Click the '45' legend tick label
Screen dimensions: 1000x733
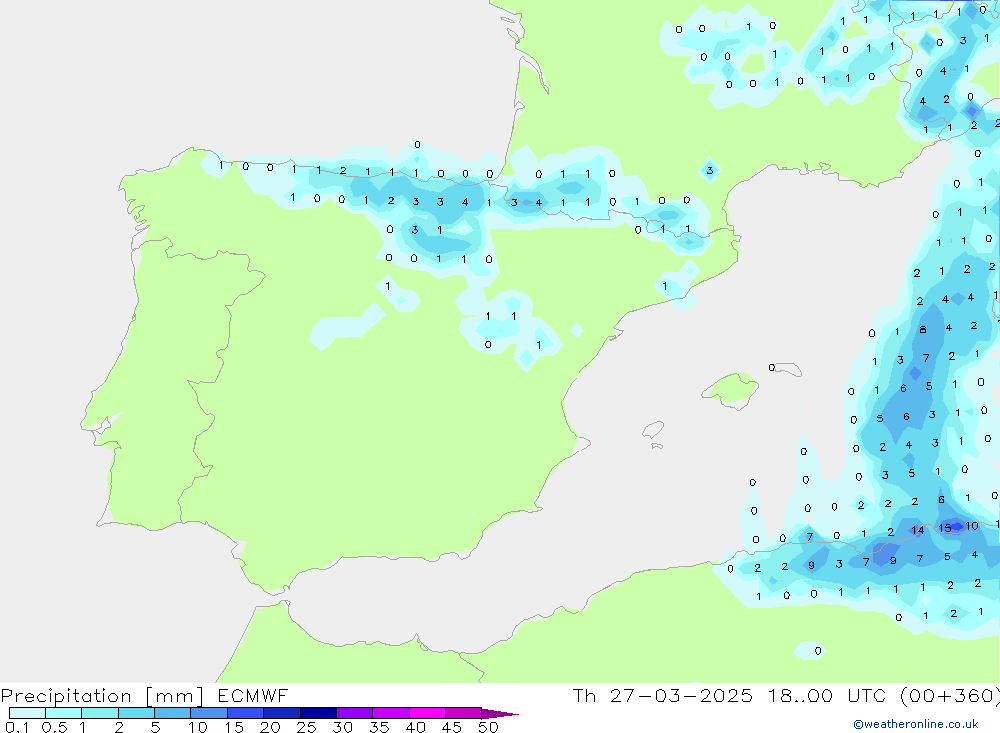coord(452,727)
